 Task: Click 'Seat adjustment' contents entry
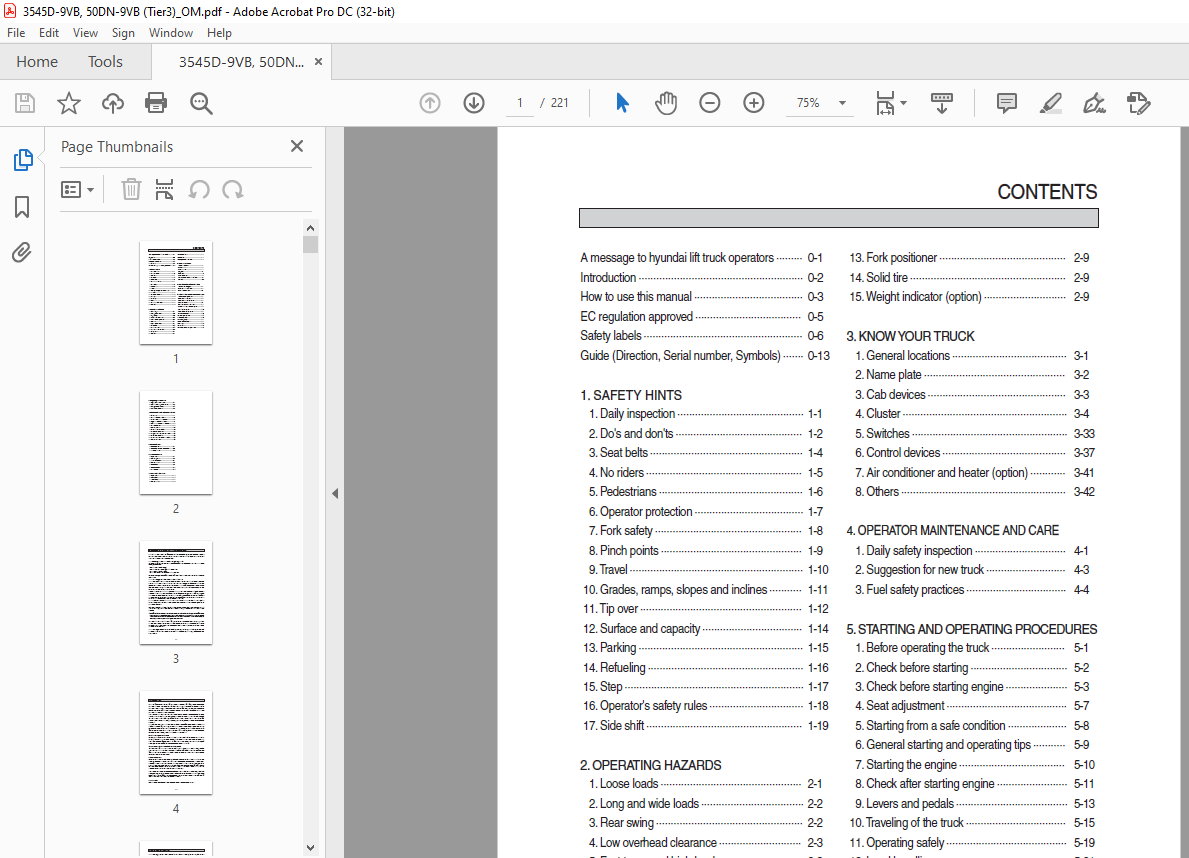click(x=972, y=706)
